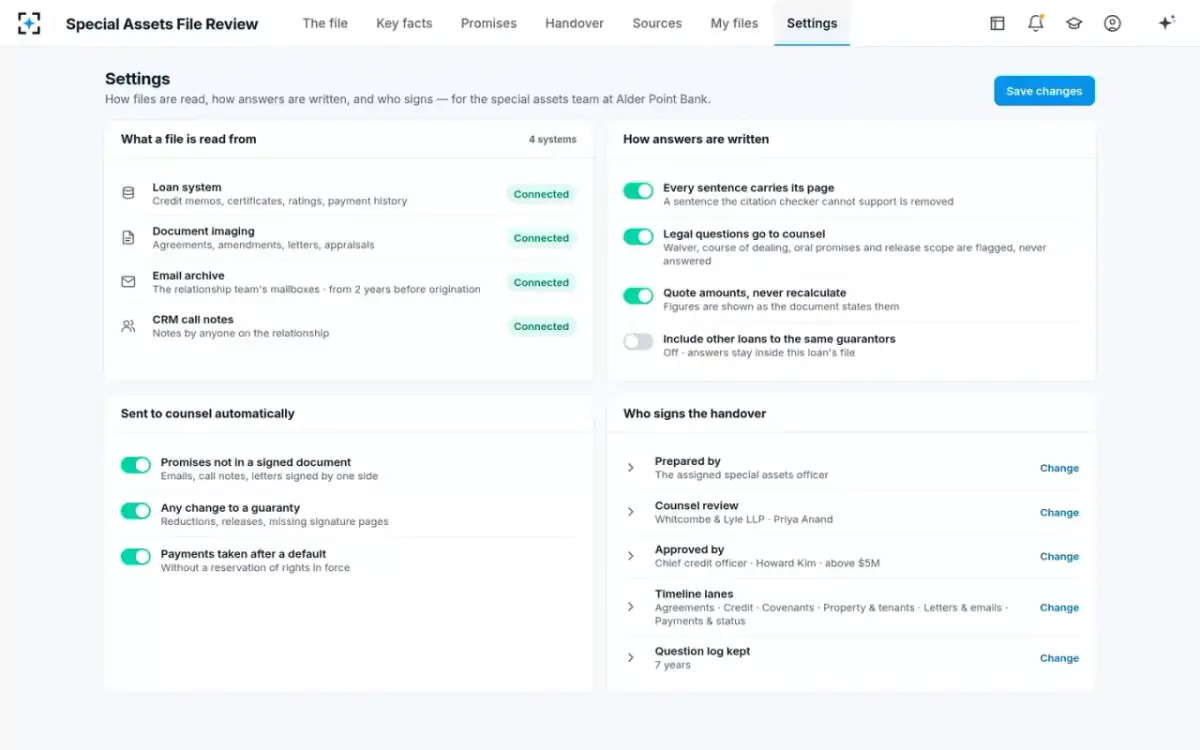Open the user profile icon

1112,23
